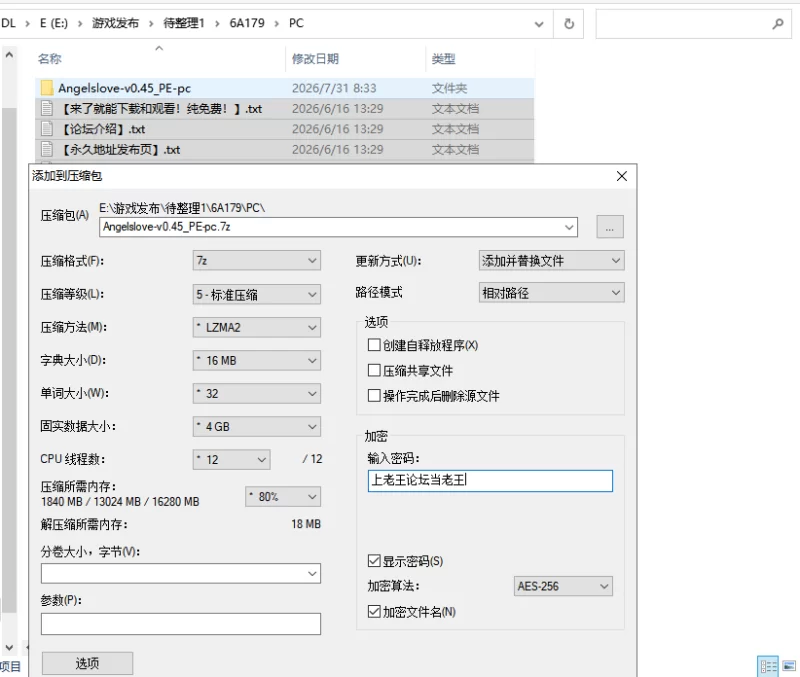Expand the chevron after 6A179 in breadcrumb

pyautogui.click(x=277, y=23)
